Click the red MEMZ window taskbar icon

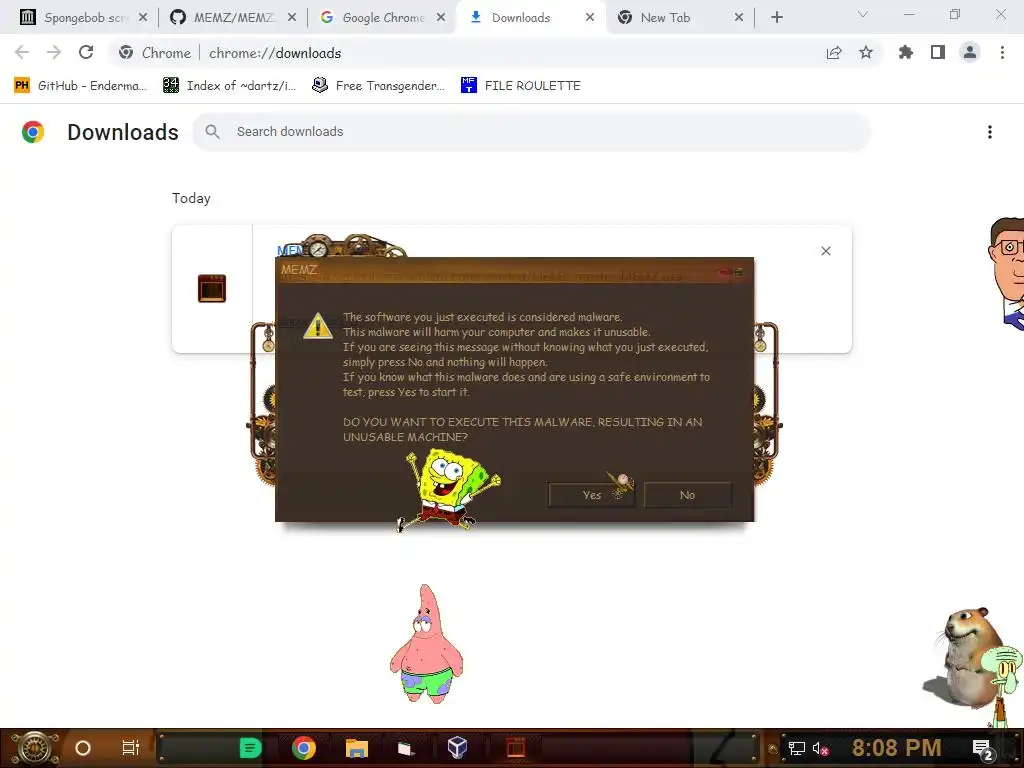pyautogui.click(x=516, y=747)
